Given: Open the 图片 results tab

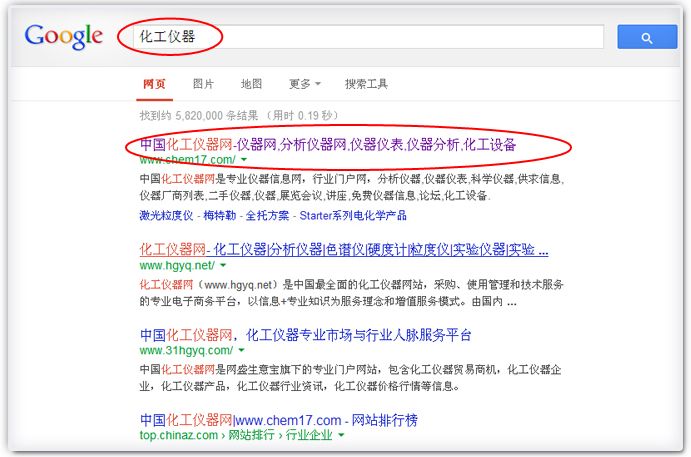Looking at the screenshot, I should 203,84.
